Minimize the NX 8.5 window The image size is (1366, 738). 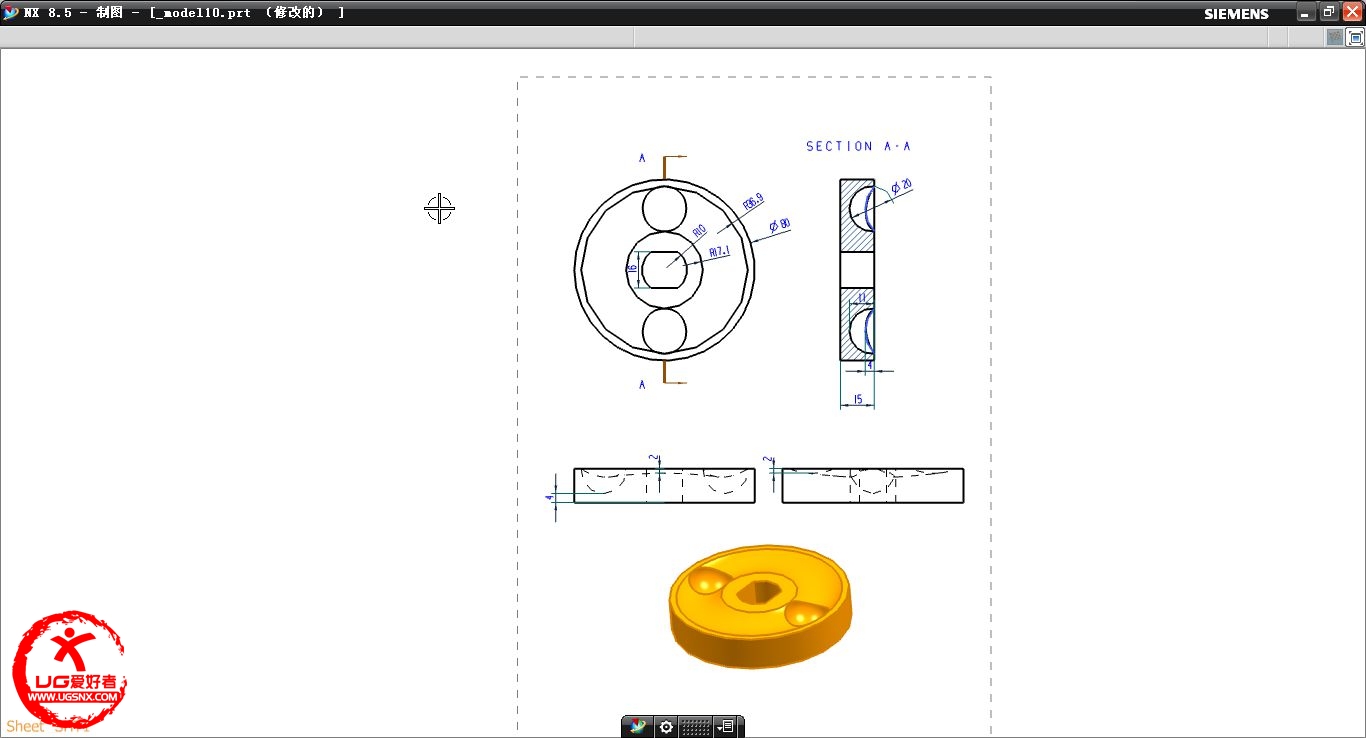click(1306, 12)
